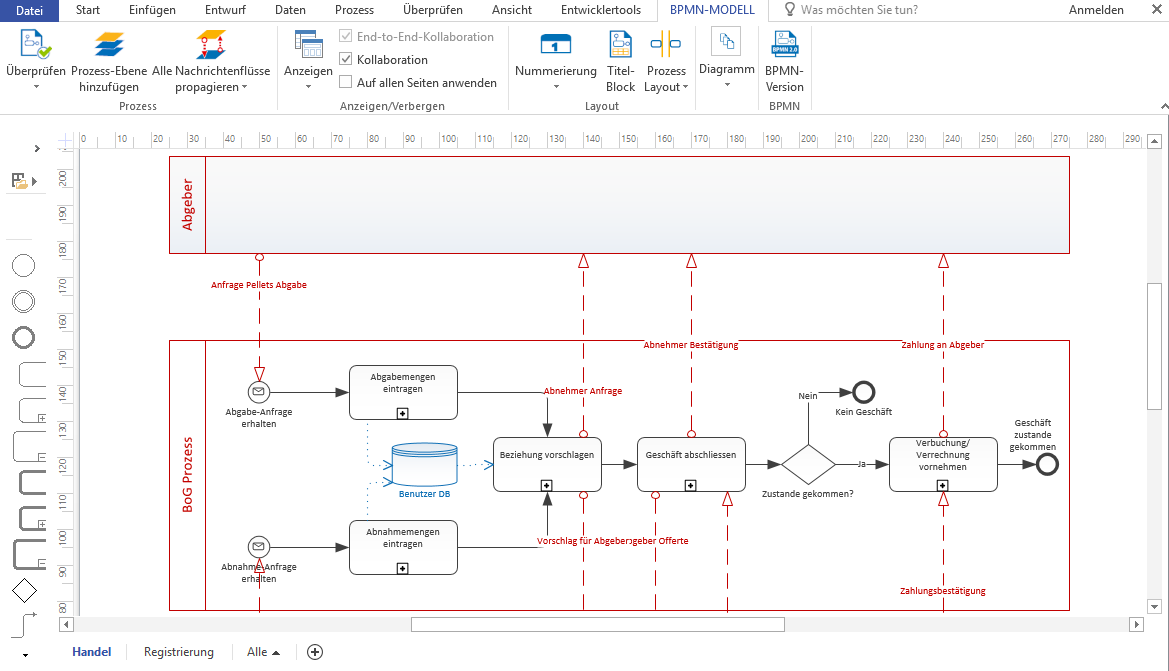Image resolution: width=1169 pixels, height=671 pixels.
Task: Uncheck the Kollaboration checkbox
Action: [346, 60]
